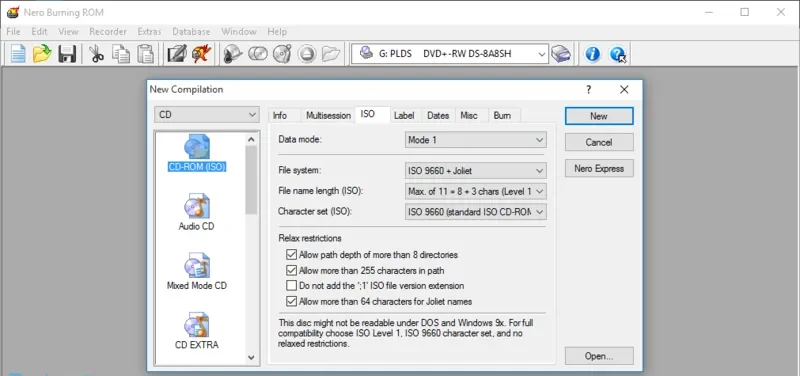This screenshot has width=800, height=376.
Task: Click the Nero Burning ROM title icon
Action: 13,12
